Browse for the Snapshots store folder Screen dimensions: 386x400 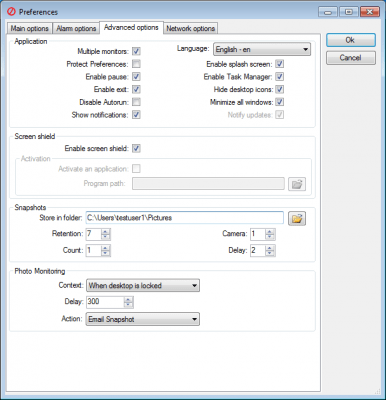click(x=297, y=219)
